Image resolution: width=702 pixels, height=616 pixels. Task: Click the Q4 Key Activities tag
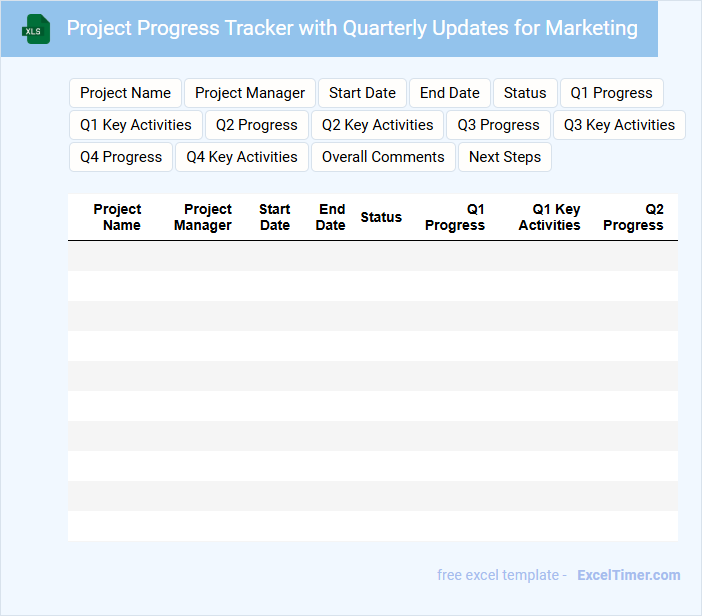242,157
